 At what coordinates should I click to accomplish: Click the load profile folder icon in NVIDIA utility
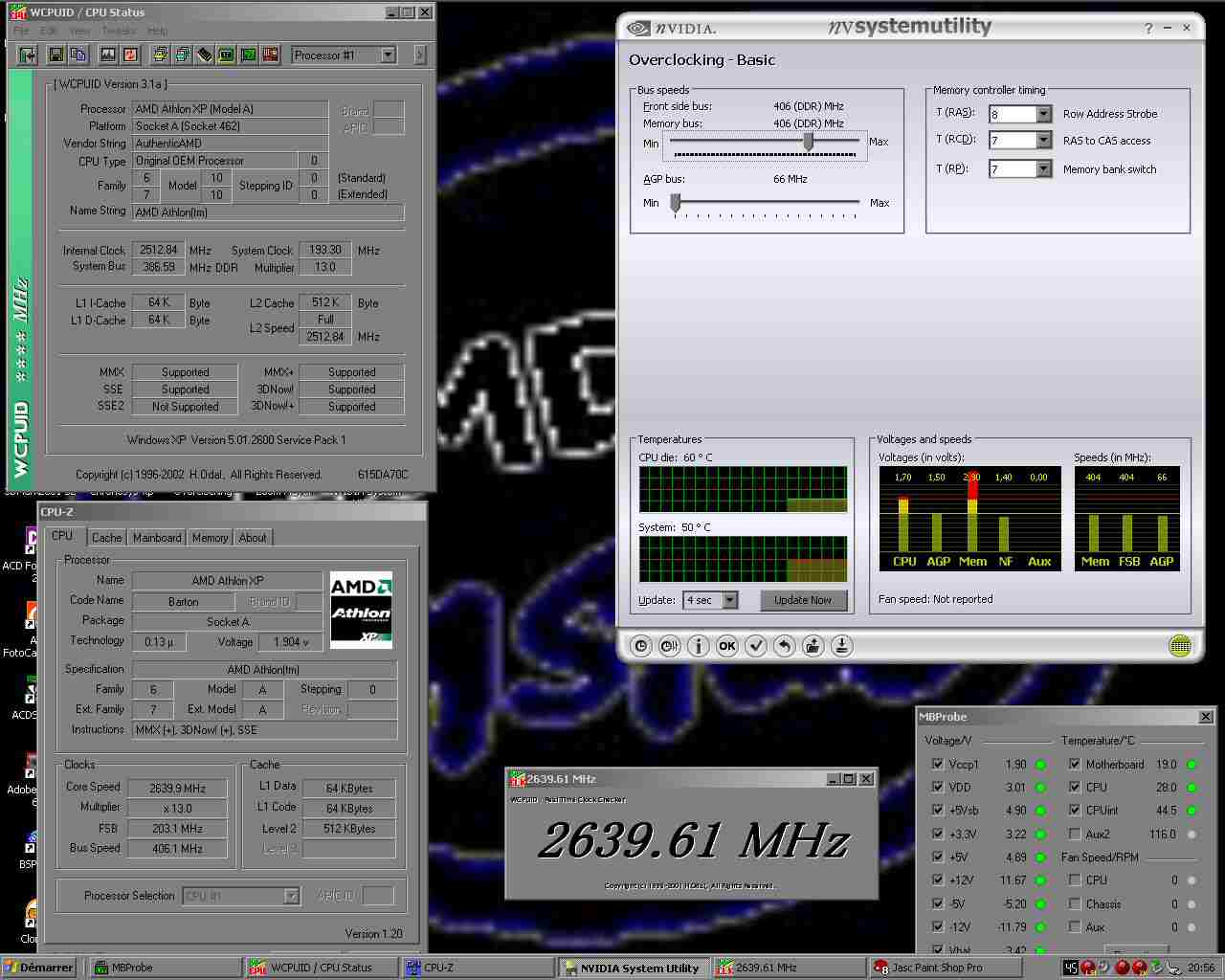pos(813,646)
